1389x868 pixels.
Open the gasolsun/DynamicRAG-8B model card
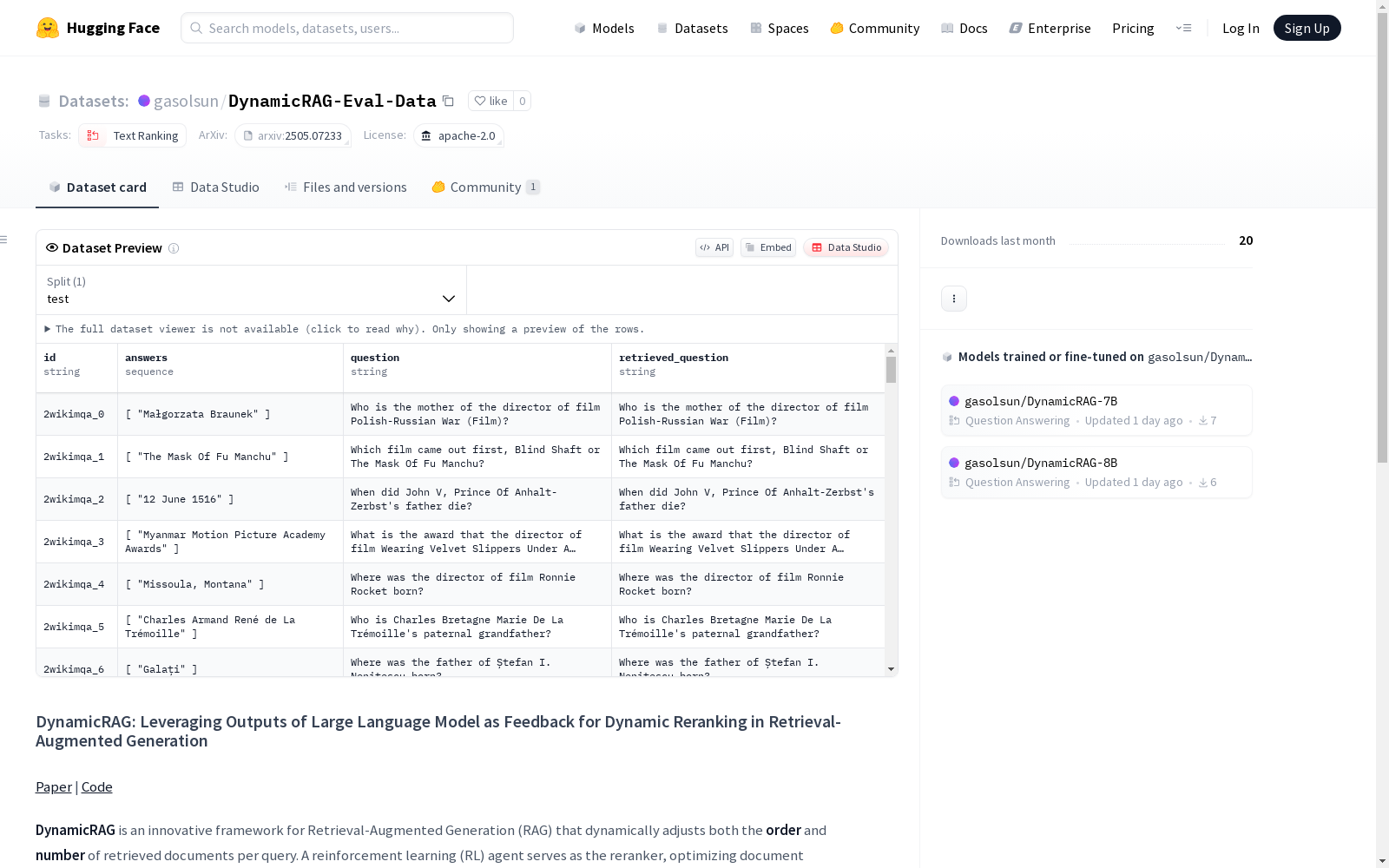tap(1096, 471)
